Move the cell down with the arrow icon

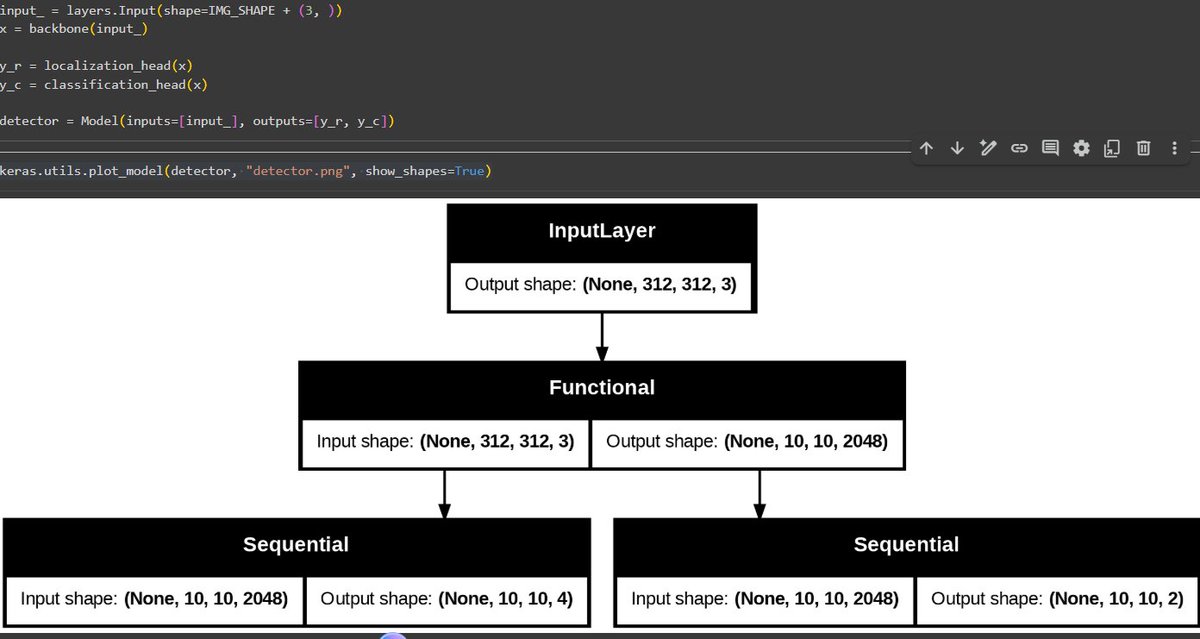click(957, 149)
